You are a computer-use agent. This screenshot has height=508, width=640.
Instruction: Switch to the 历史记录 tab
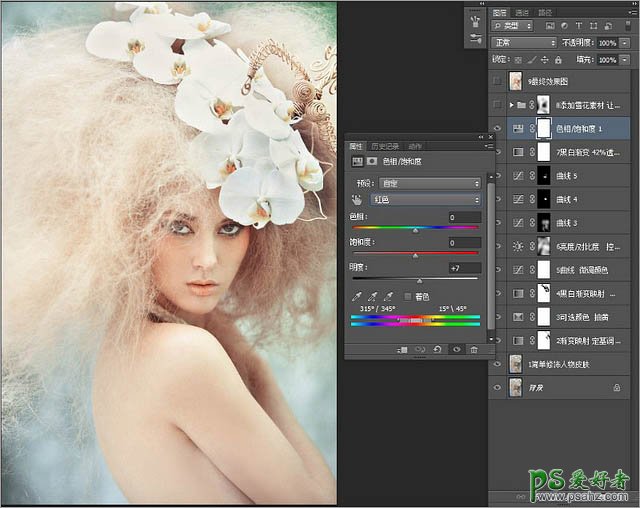tap(386, 146)
